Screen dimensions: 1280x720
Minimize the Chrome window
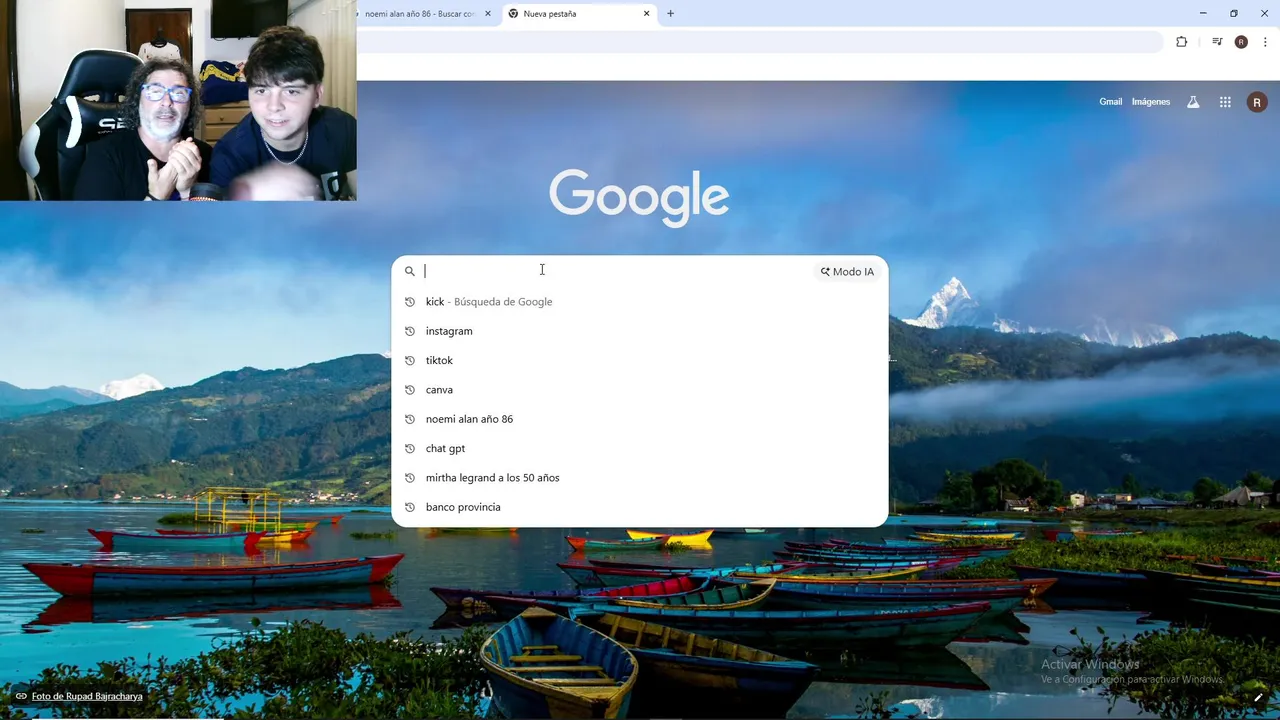pos(1203,14)
